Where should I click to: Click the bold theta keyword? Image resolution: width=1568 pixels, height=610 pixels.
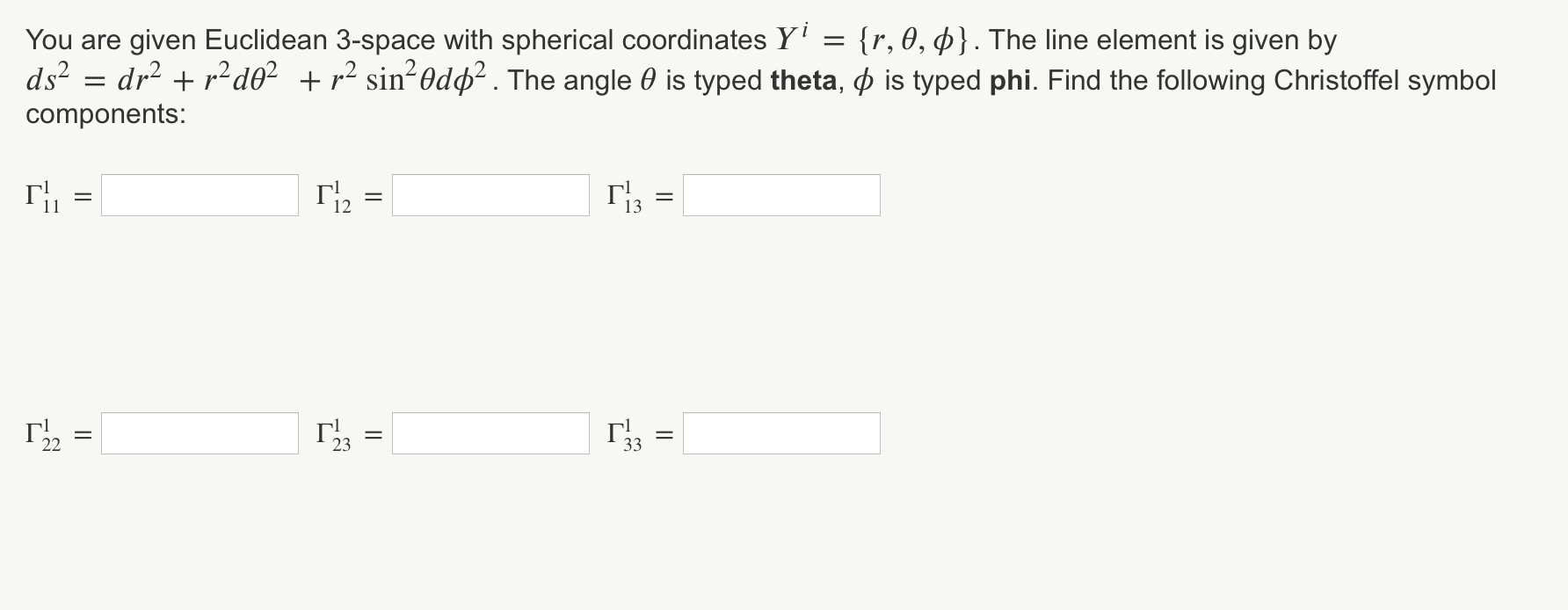(x=802, y=80)
